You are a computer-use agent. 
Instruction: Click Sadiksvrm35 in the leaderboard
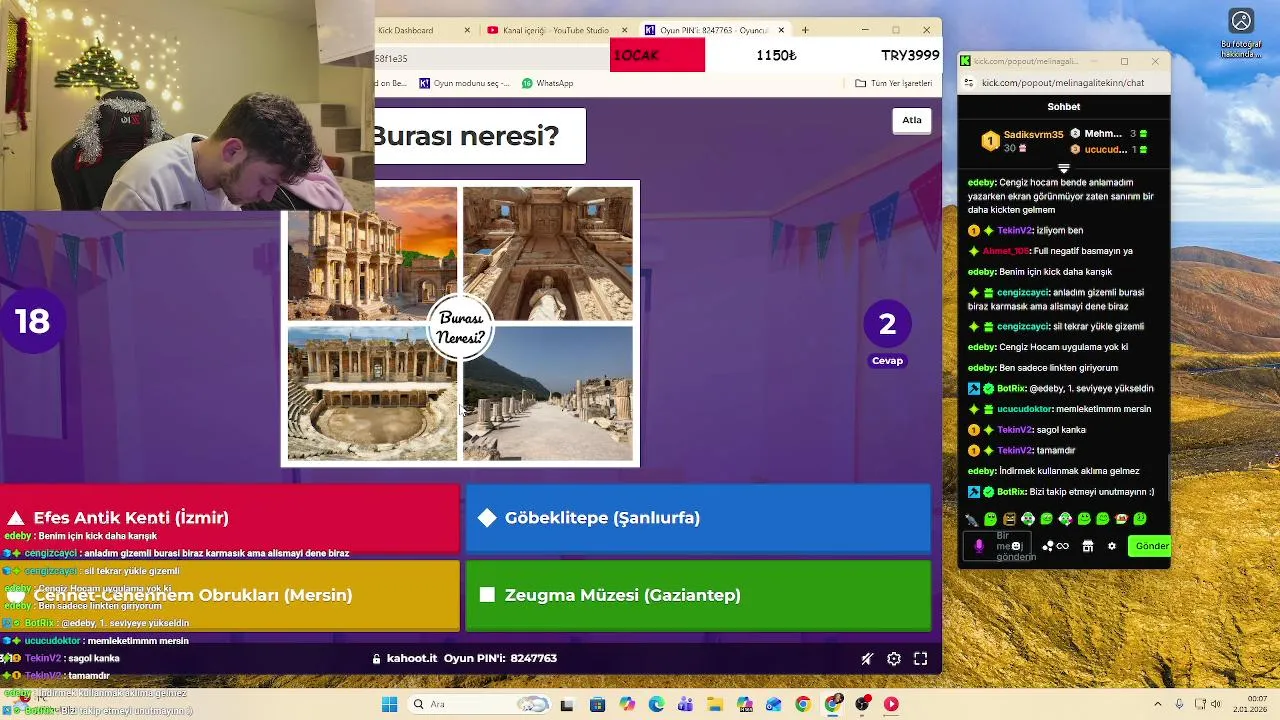click(1033, 134)
